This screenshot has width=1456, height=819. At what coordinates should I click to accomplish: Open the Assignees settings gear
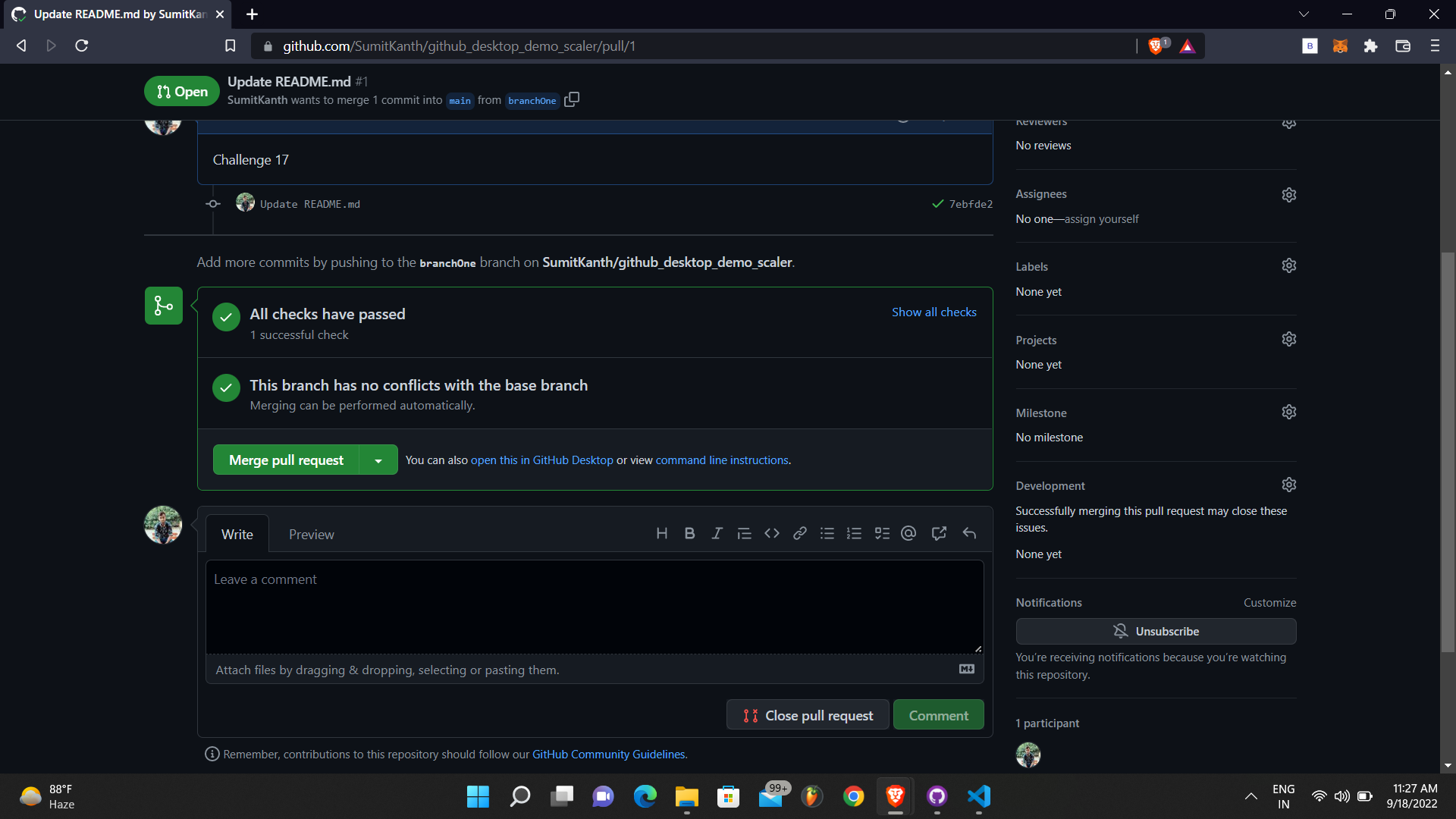pos(1289,194)
